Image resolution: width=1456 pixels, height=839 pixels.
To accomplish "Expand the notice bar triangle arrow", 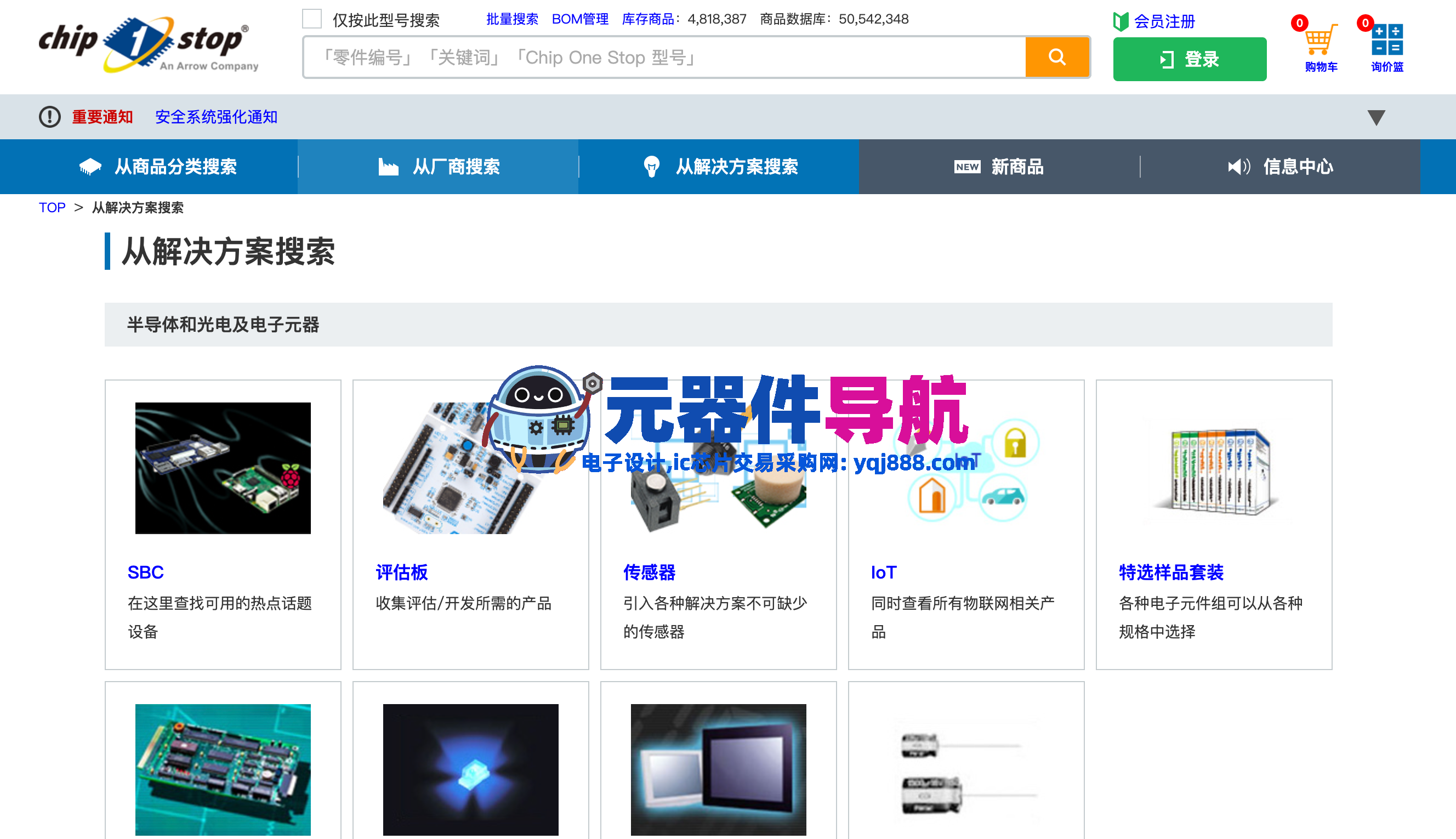I will click(1377, 117).
